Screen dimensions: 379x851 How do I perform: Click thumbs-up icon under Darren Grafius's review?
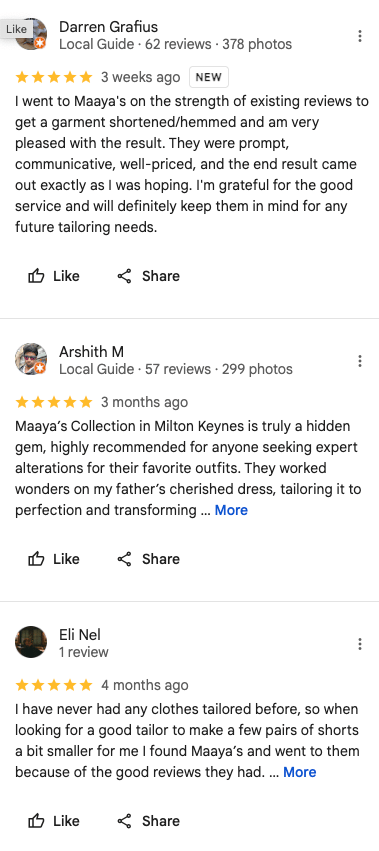(36, 276)
